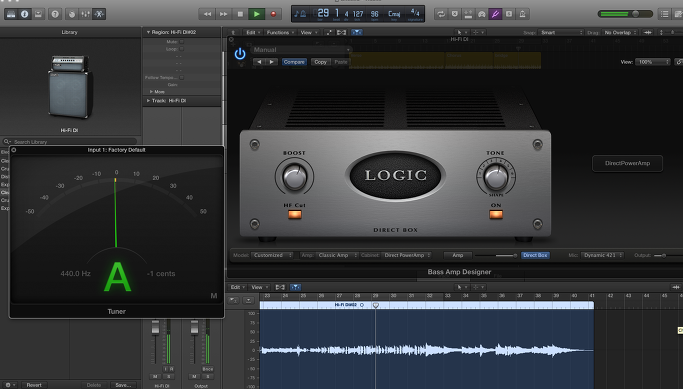Open the tracks area Functions menu
The width and height of the screenshot is (683, 389).
(x=280, y=33)
